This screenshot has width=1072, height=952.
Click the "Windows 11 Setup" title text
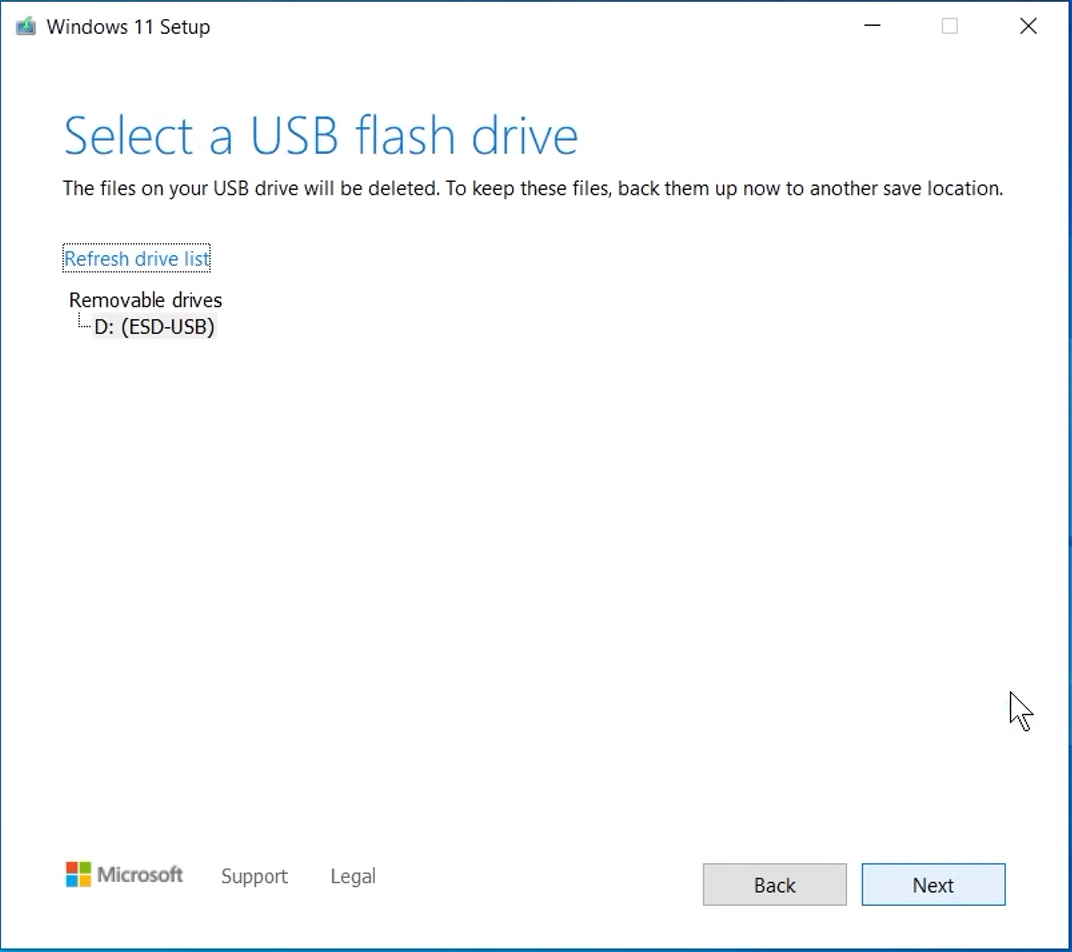pos(128,27)
